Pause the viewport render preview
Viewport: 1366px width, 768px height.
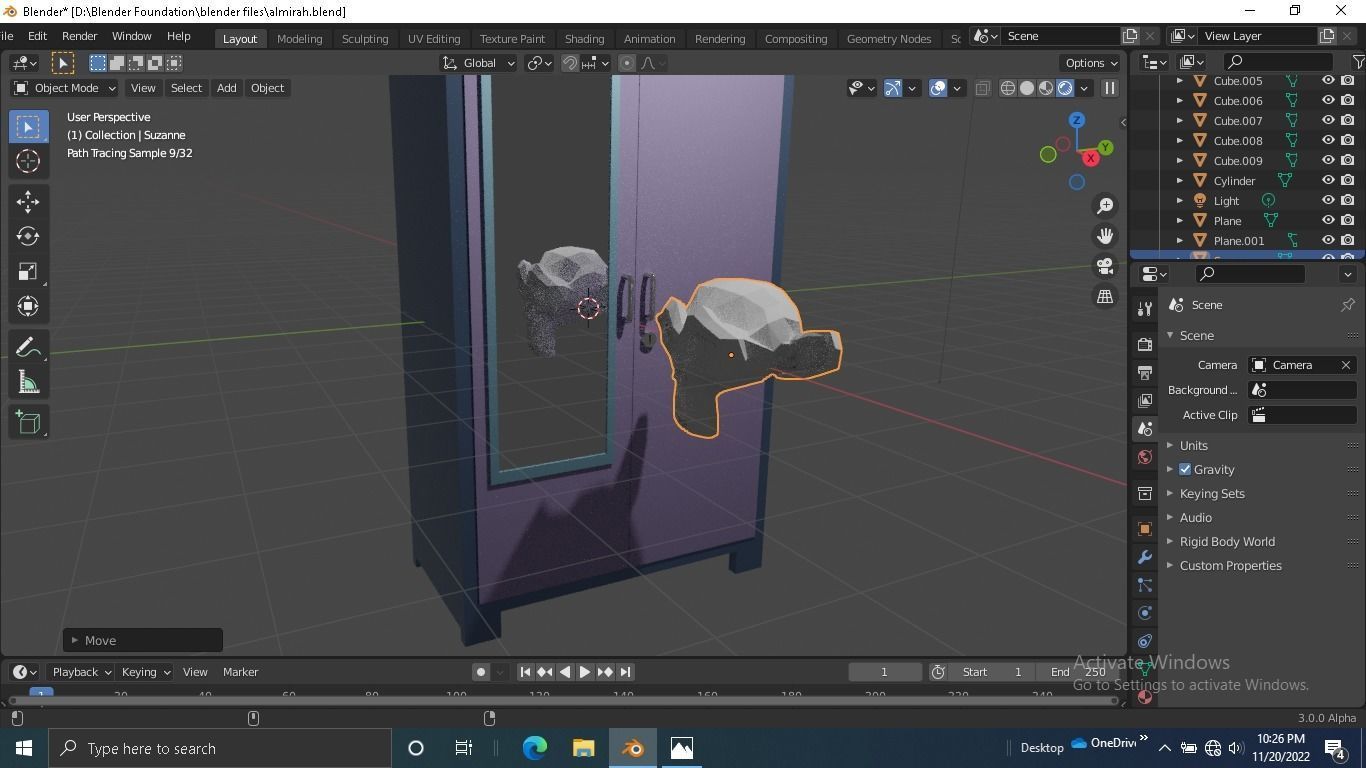[1109, 88]
